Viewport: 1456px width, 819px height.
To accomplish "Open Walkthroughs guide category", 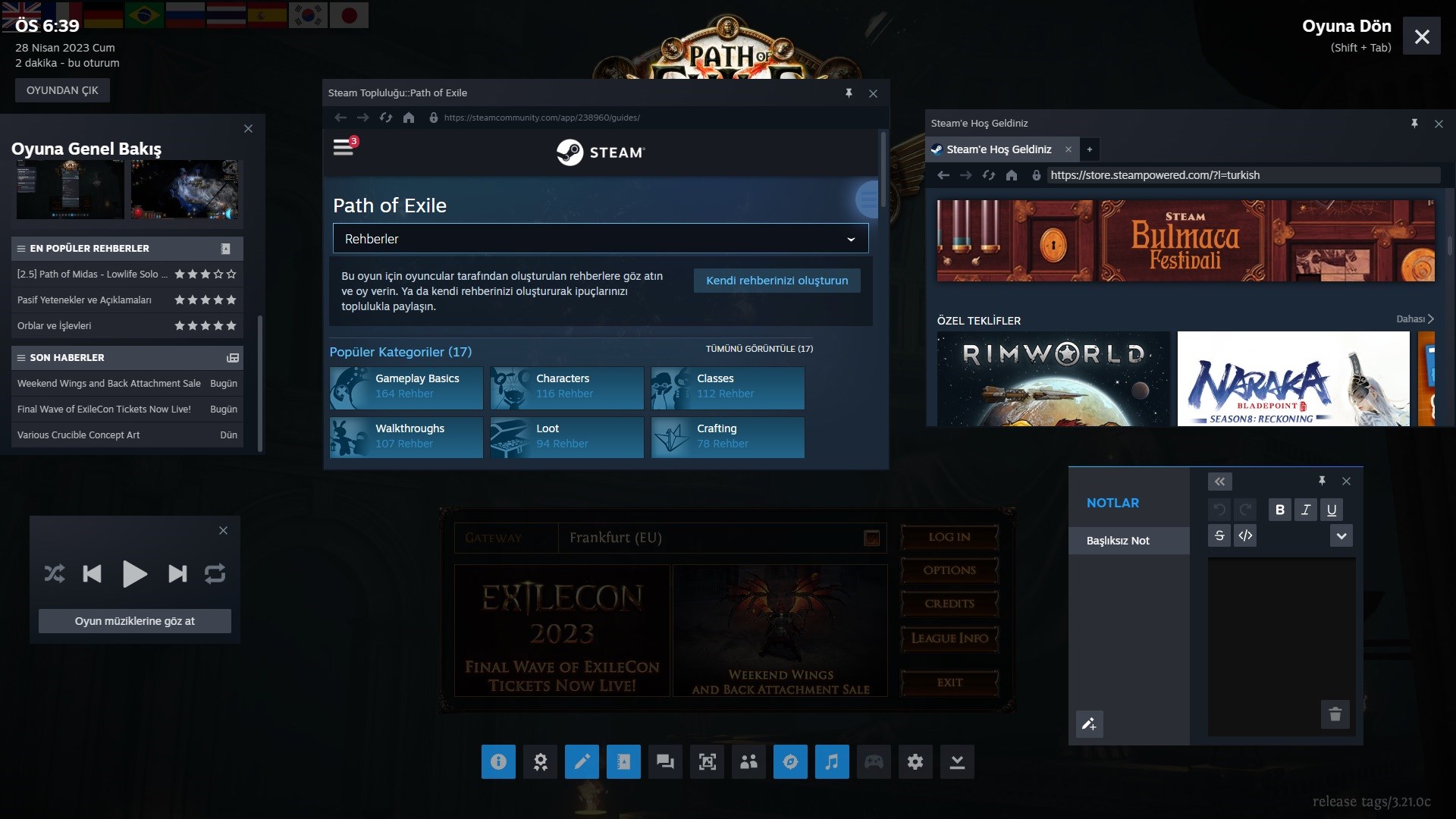I will tap(406, 437).
